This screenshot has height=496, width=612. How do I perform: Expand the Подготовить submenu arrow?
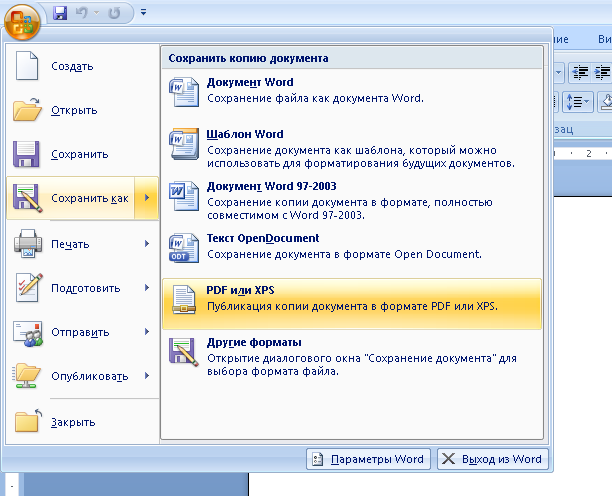point(147,288)
